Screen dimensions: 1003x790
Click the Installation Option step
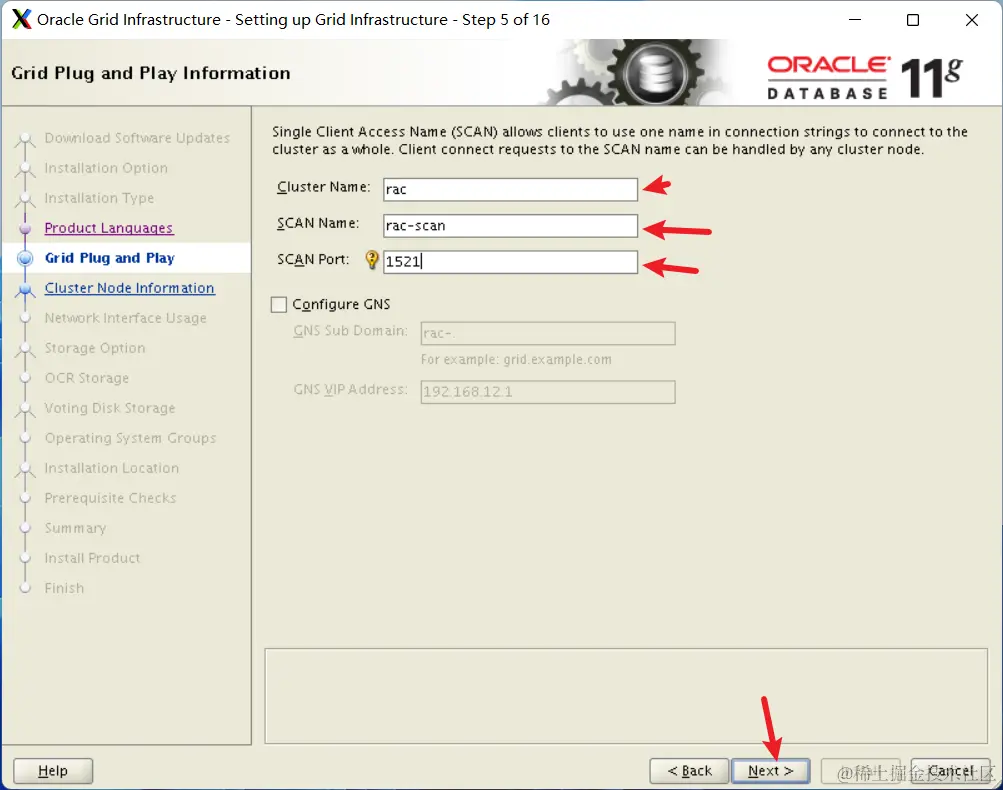[106, 168]
